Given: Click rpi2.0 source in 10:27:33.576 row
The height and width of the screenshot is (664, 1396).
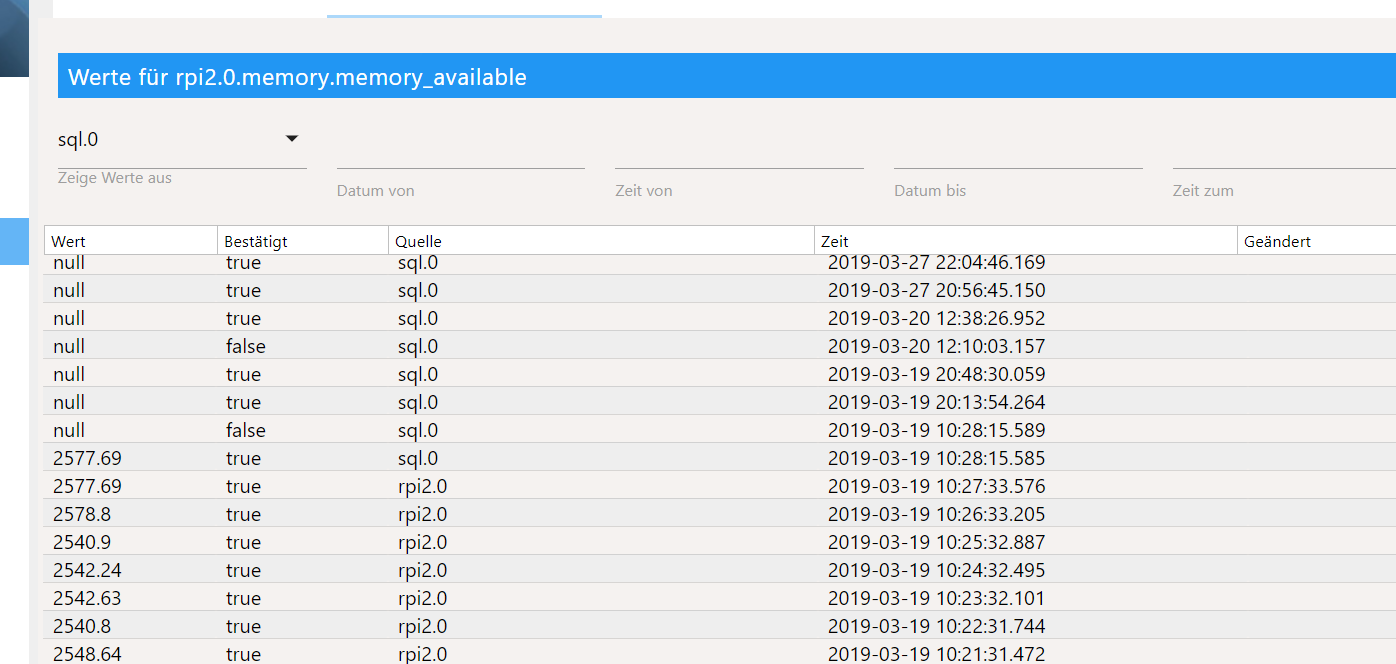Looking at the screenshot, I should pos(422,487).
